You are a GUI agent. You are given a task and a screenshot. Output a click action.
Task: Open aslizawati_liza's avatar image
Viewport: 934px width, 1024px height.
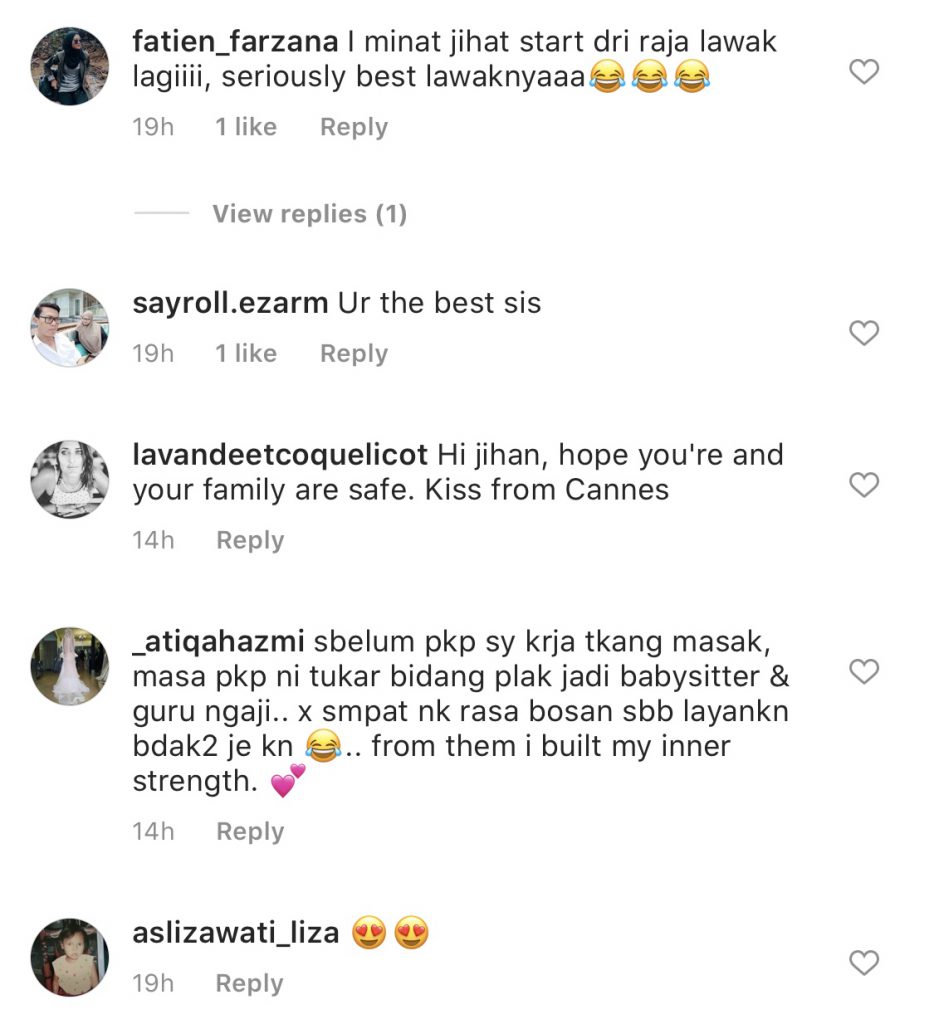[x=70, y=957]
